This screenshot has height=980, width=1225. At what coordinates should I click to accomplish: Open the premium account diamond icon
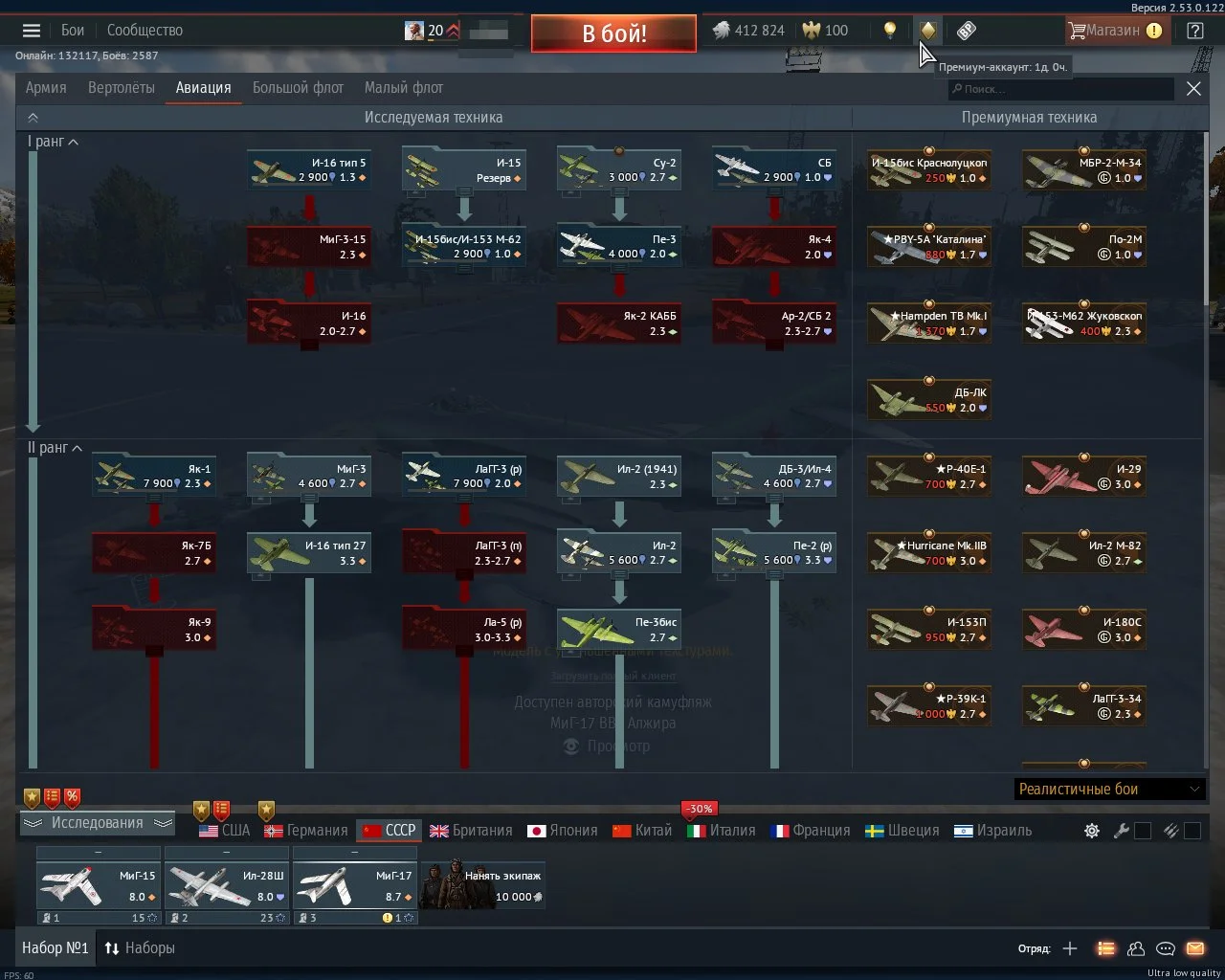pos(927,31)
